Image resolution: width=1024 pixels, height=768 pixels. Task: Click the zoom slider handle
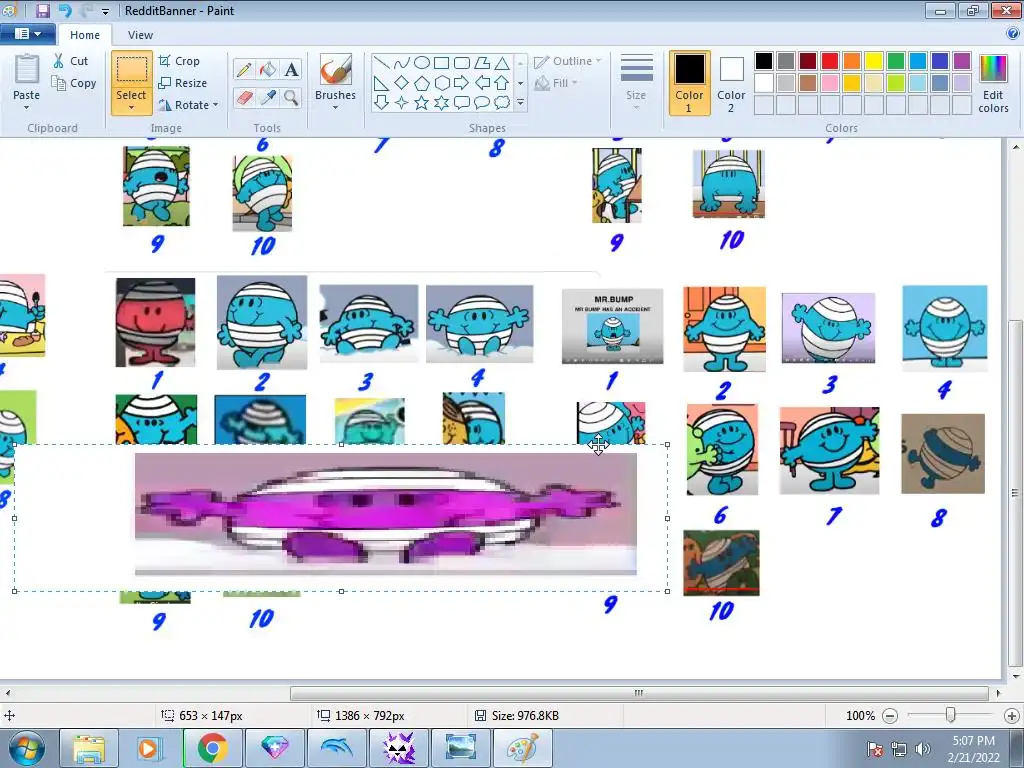pos(951,716)
